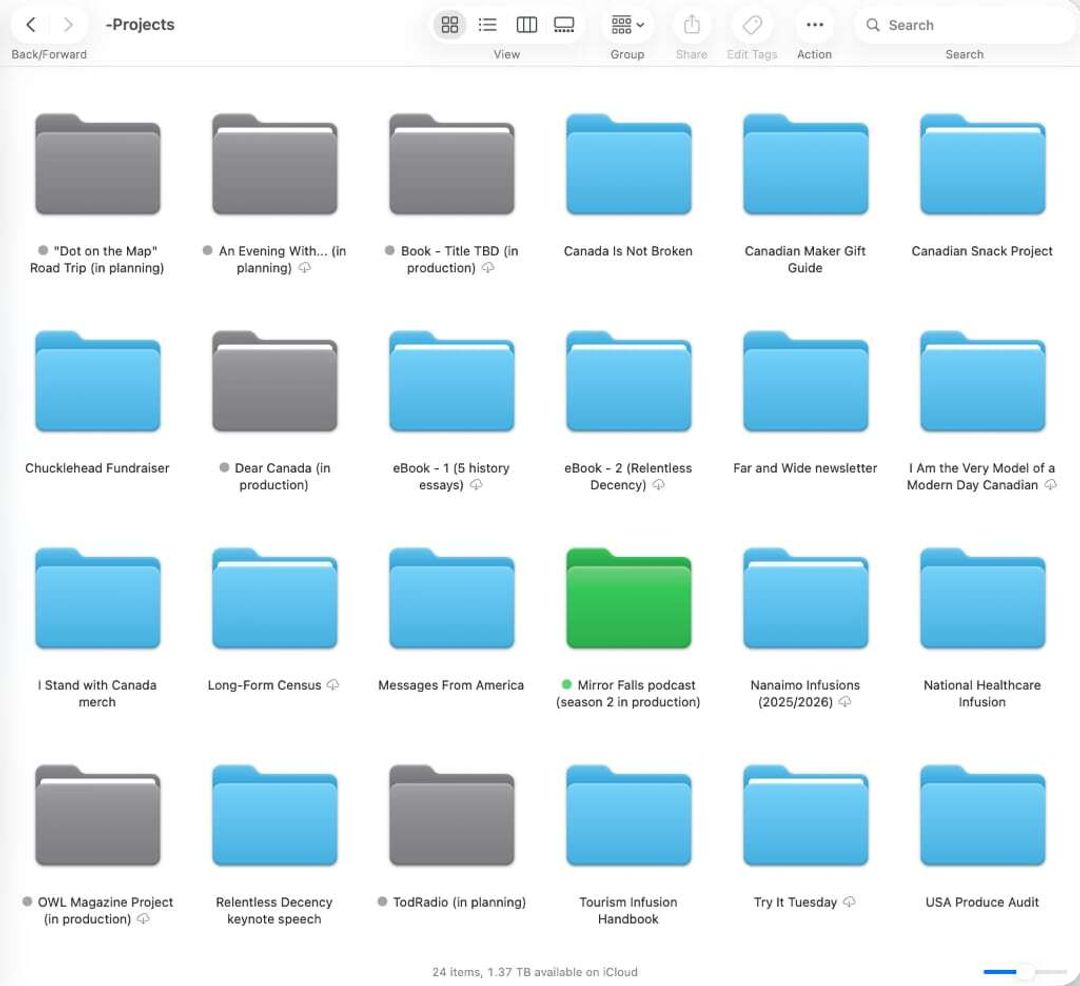Switch to list view
The image size is (1080, 986).
[x=488, y=25]
